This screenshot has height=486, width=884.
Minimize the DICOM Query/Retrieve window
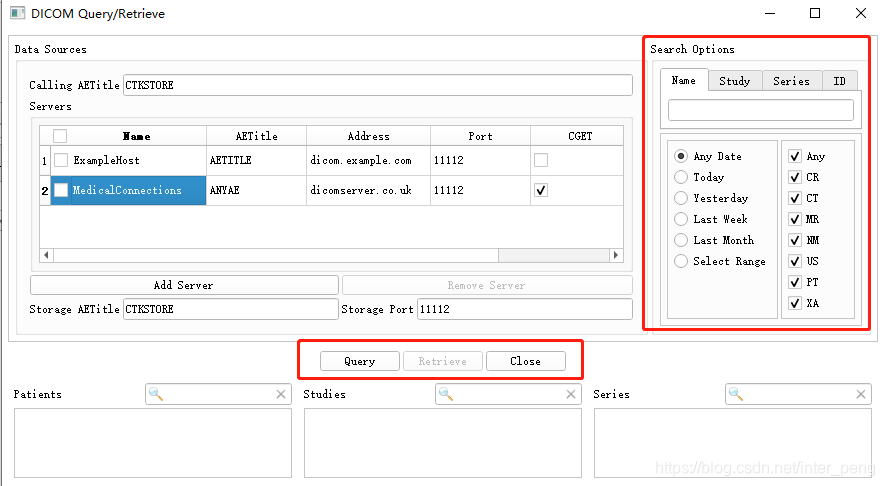[770, 13]
